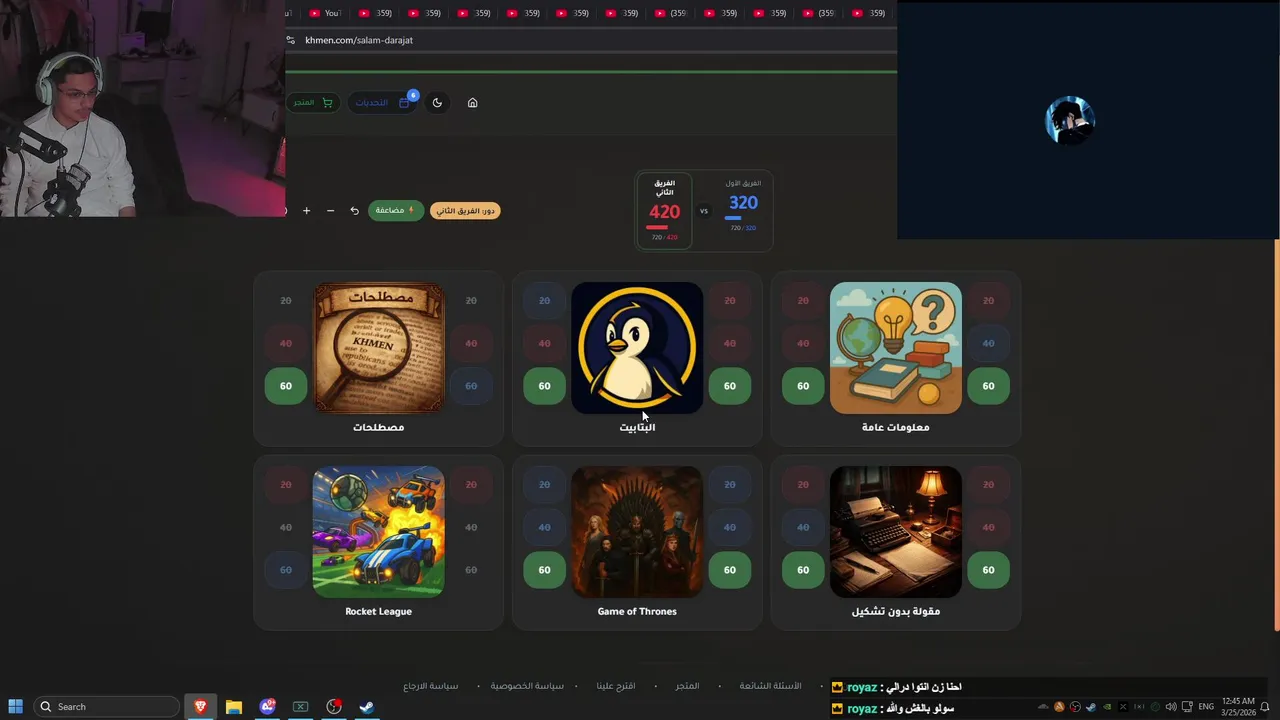1280x720 pixels.
Task: Open the سياسة الخصوصية footer link
Action: point(527,686)
